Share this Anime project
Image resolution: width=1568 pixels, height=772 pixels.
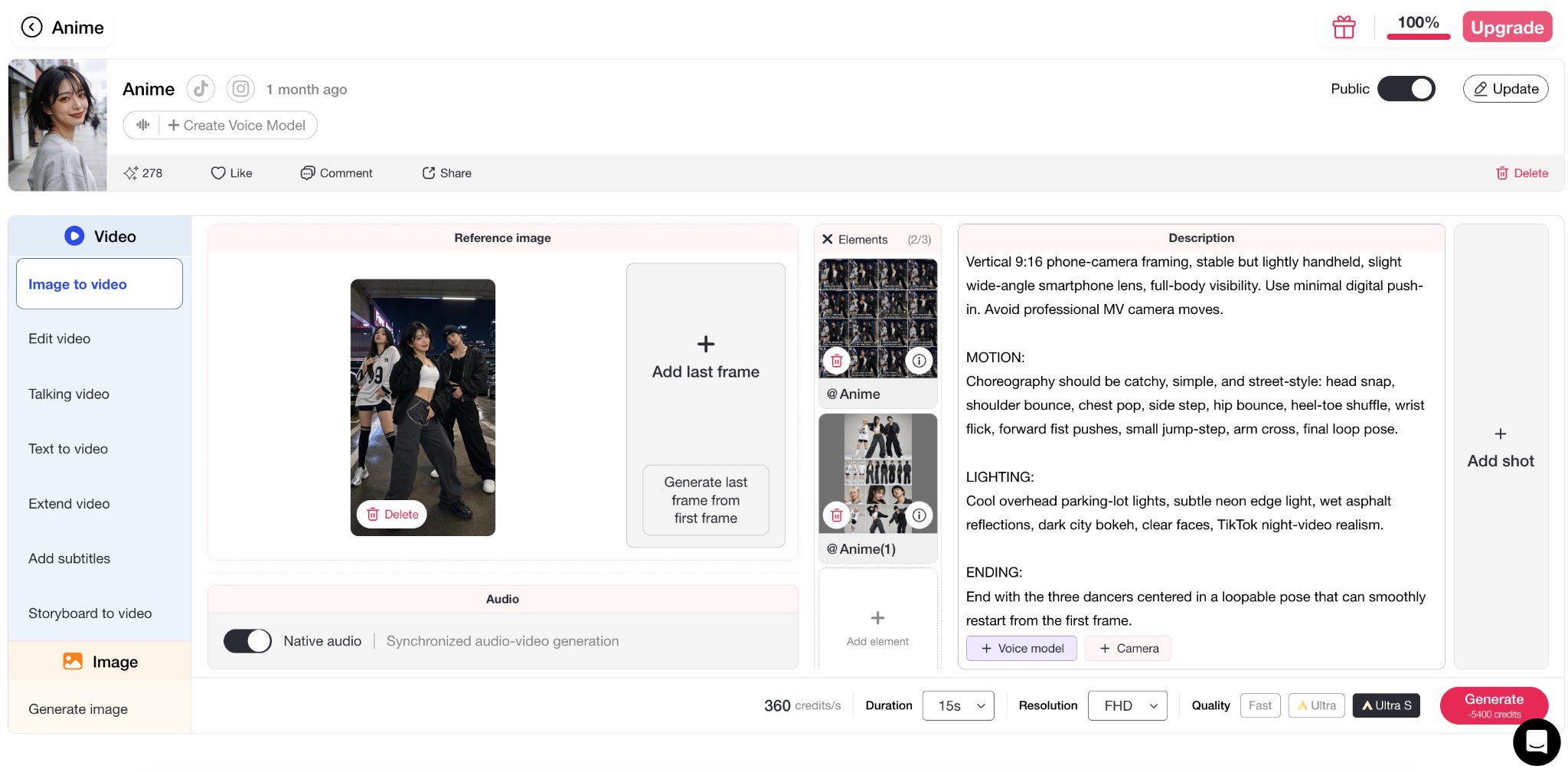click(x=446, y=173)
